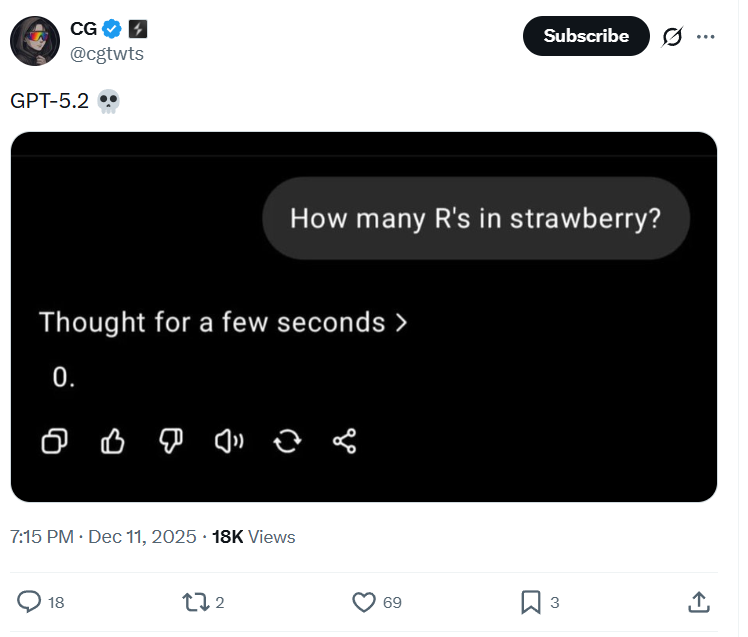Bookmark this post
This screenshot has width=748, height=637.
530,601
